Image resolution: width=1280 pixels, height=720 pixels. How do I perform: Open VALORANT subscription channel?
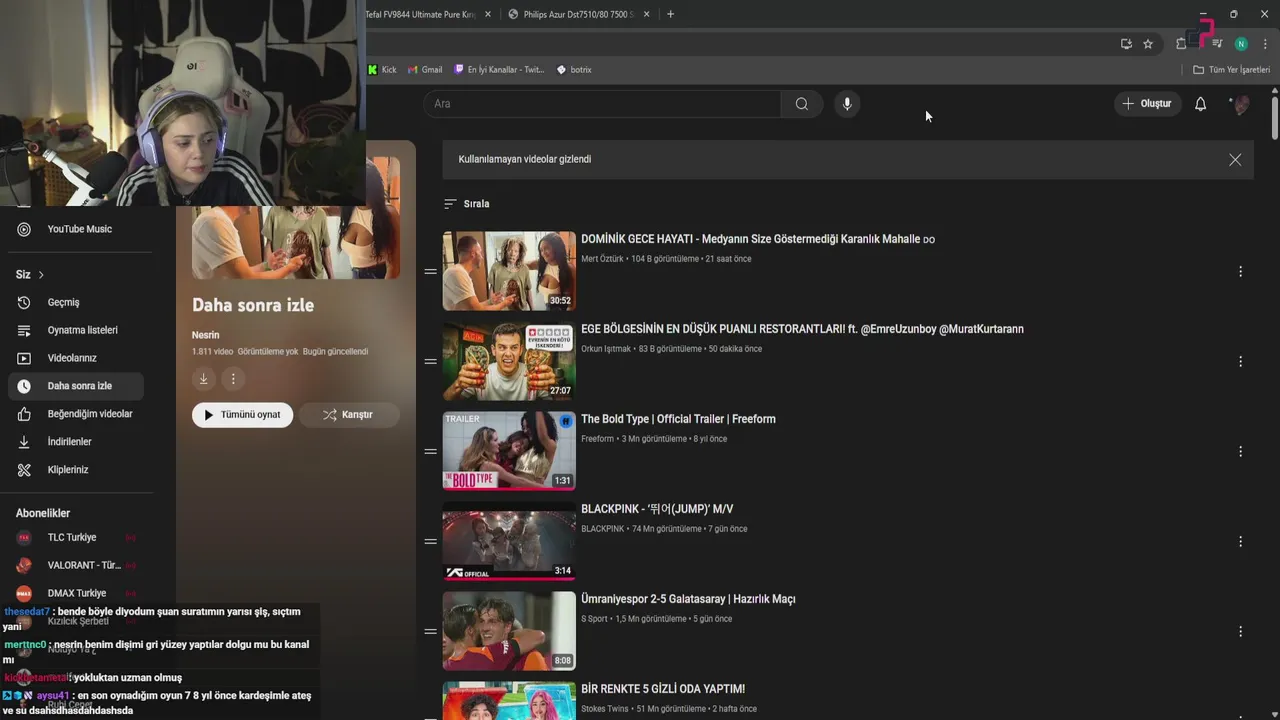[76, 565]
